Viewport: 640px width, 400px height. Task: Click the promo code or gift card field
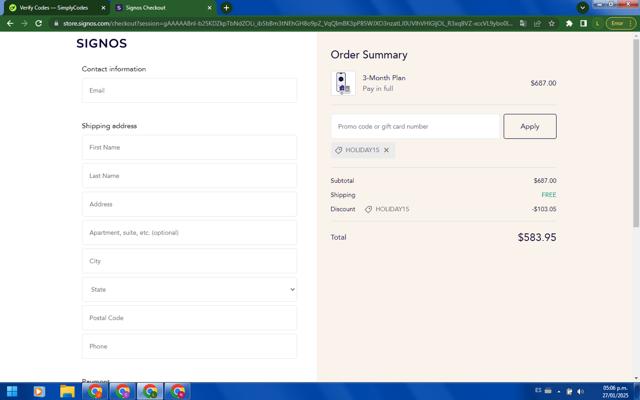(415, 127)
